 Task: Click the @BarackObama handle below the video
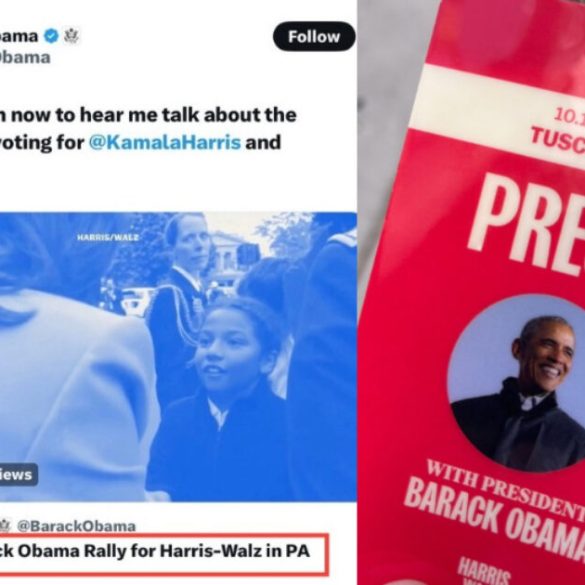click(x=76, y=526)
